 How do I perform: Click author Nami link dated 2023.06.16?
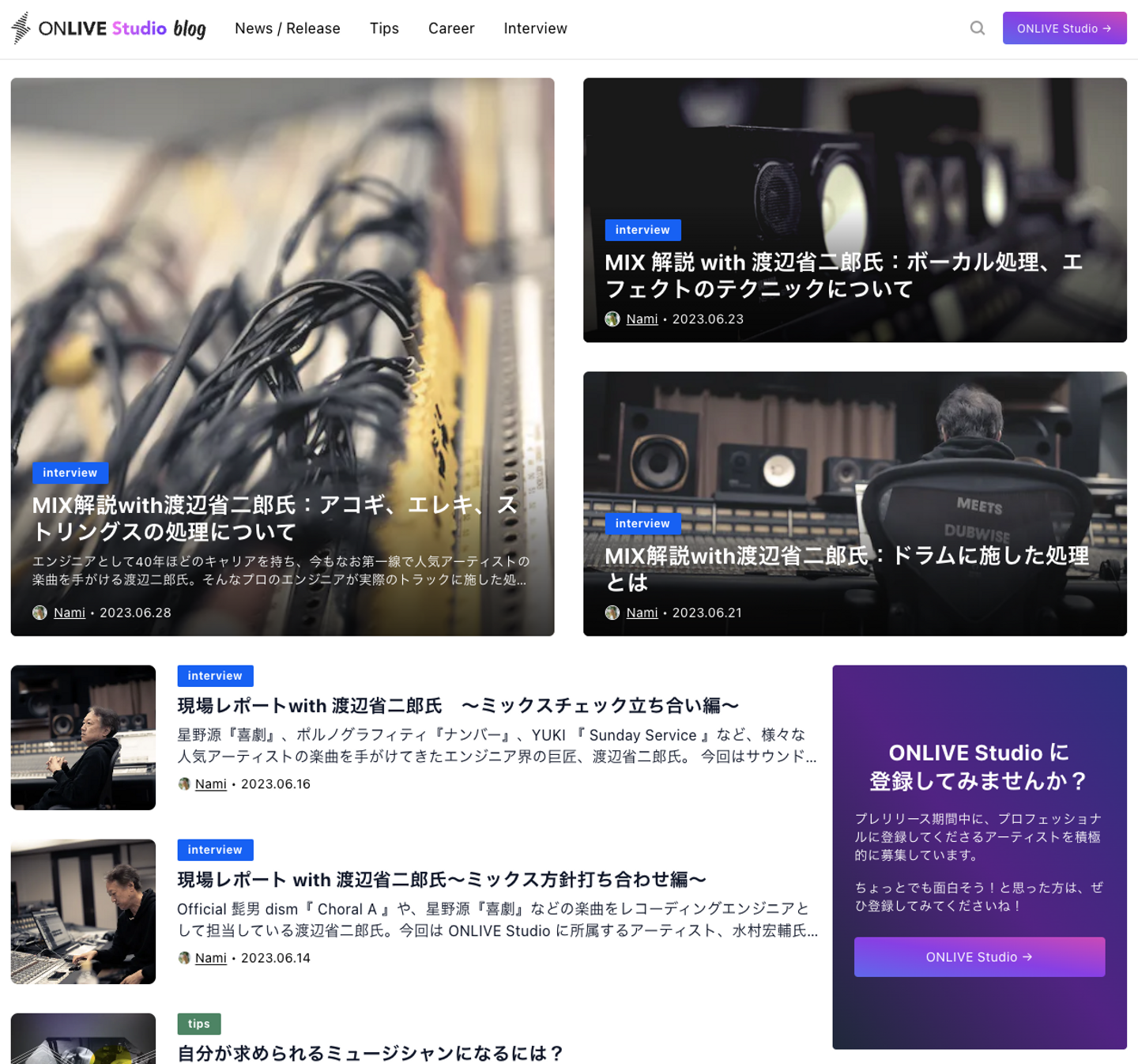pyautogui.click(x=211, y=784)
